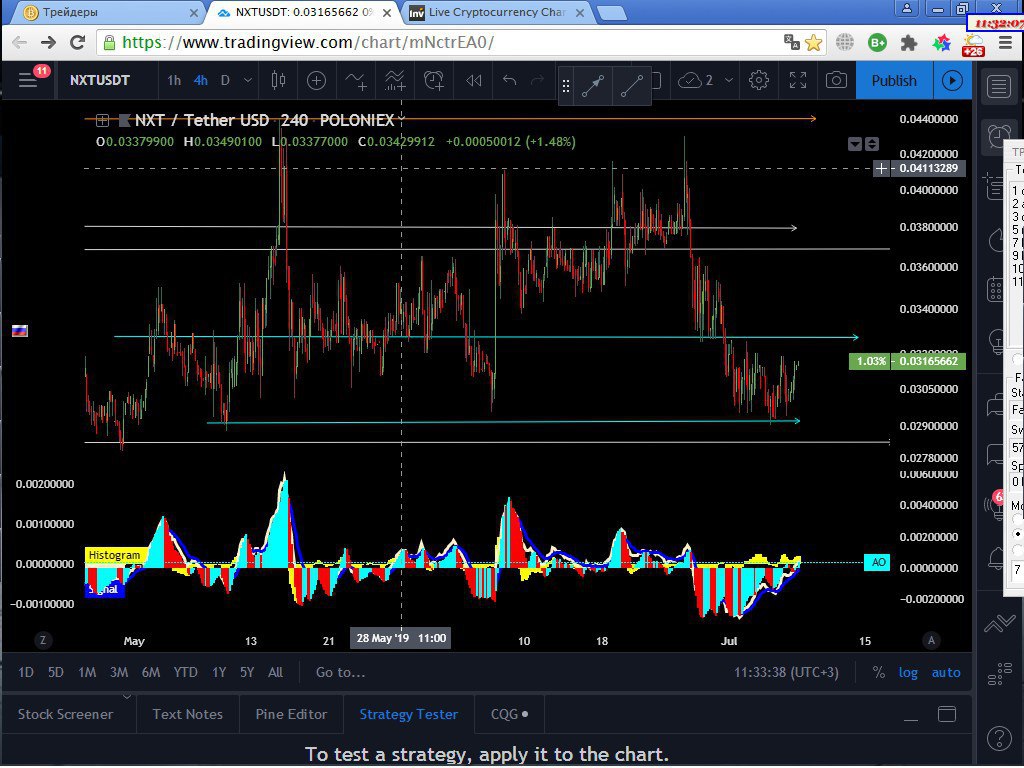Set date range to 1M
The image size is (1024, 768).
pos(87,672)
